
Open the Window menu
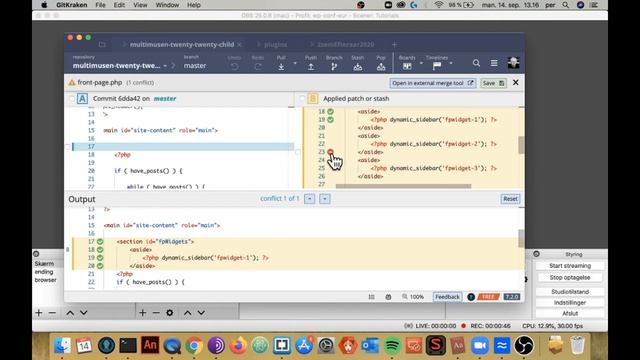coord(167,5)
